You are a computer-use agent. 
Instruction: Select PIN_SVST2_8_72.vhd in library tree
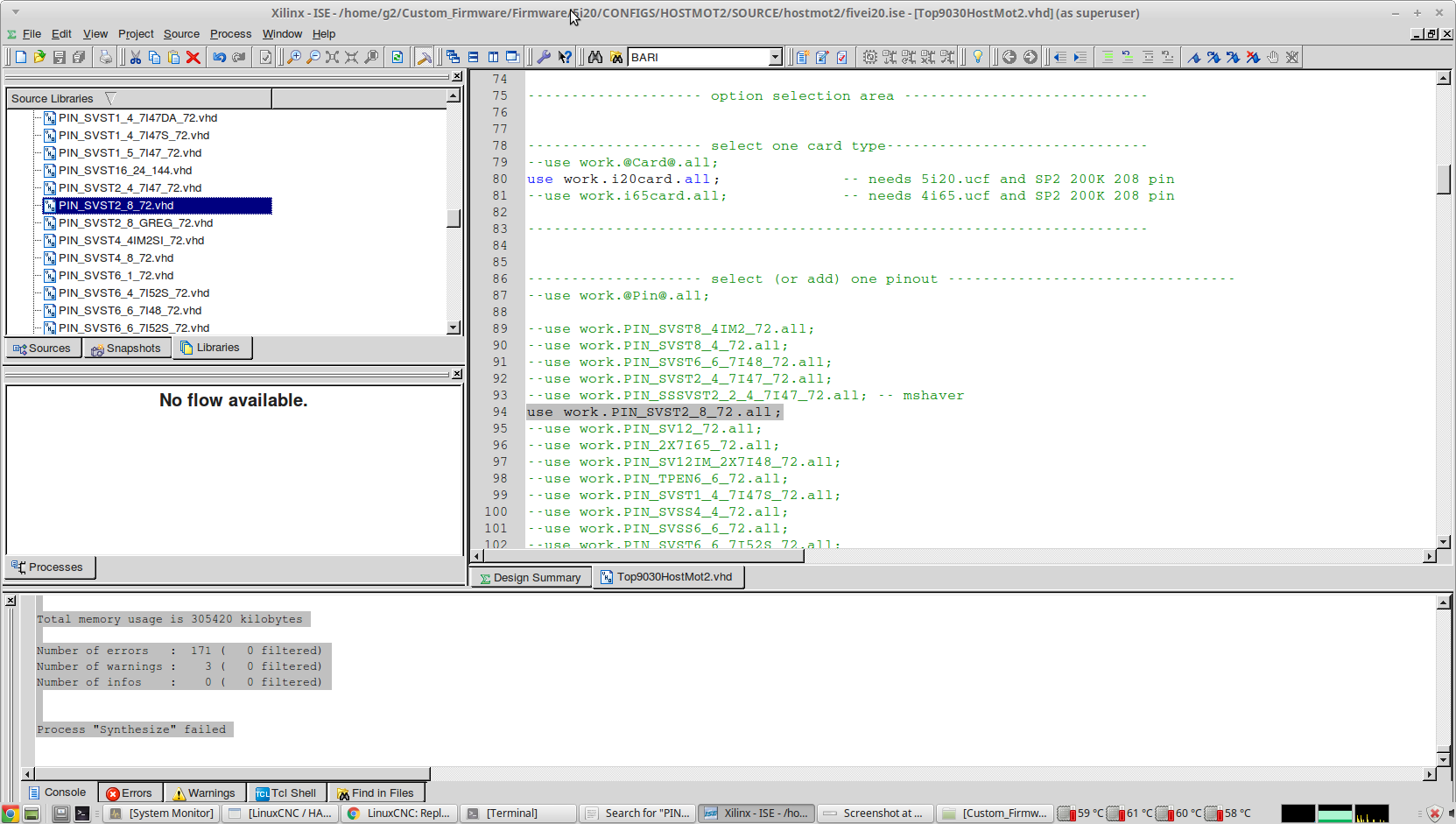(157, 205)
